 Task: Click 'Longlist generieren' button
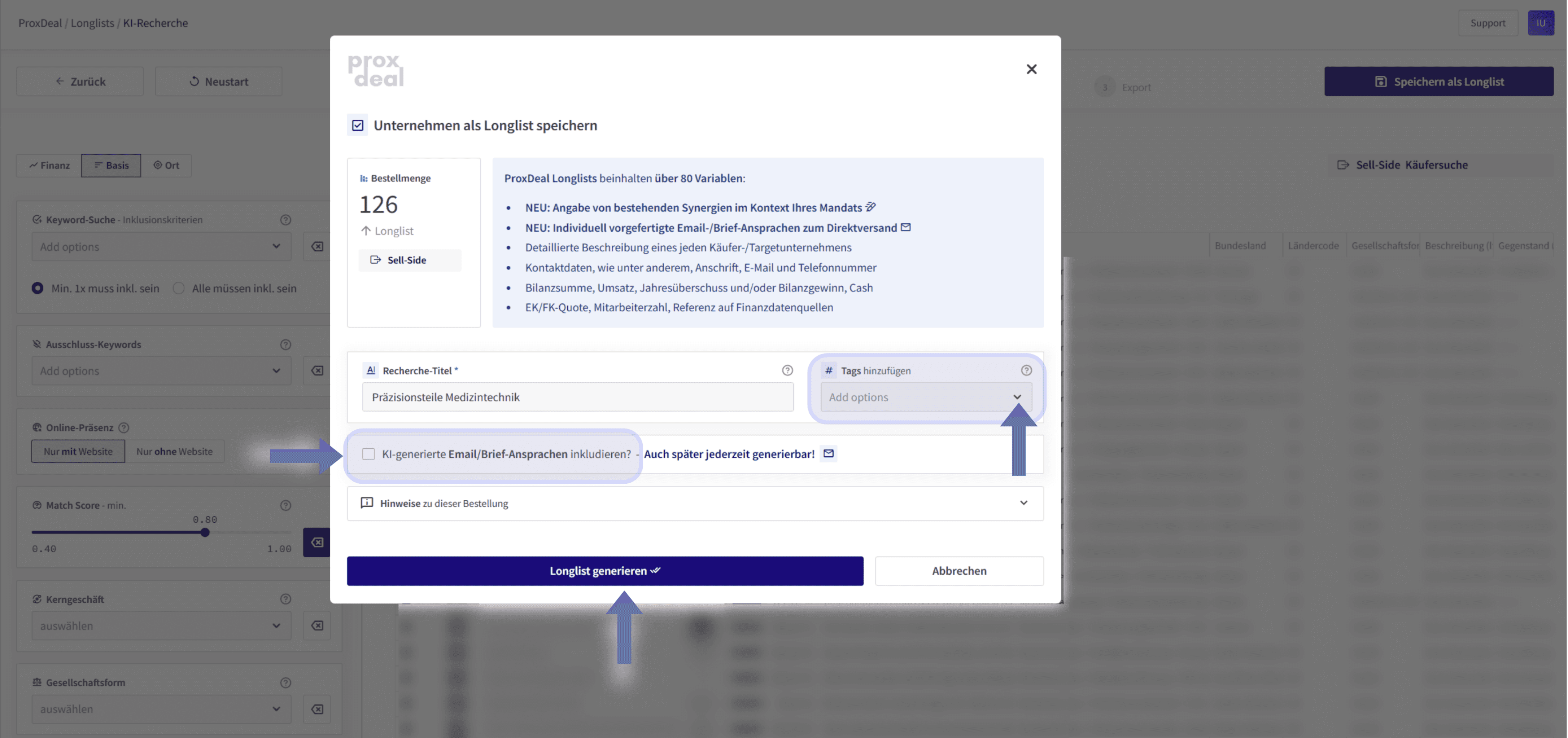point(605,571)
